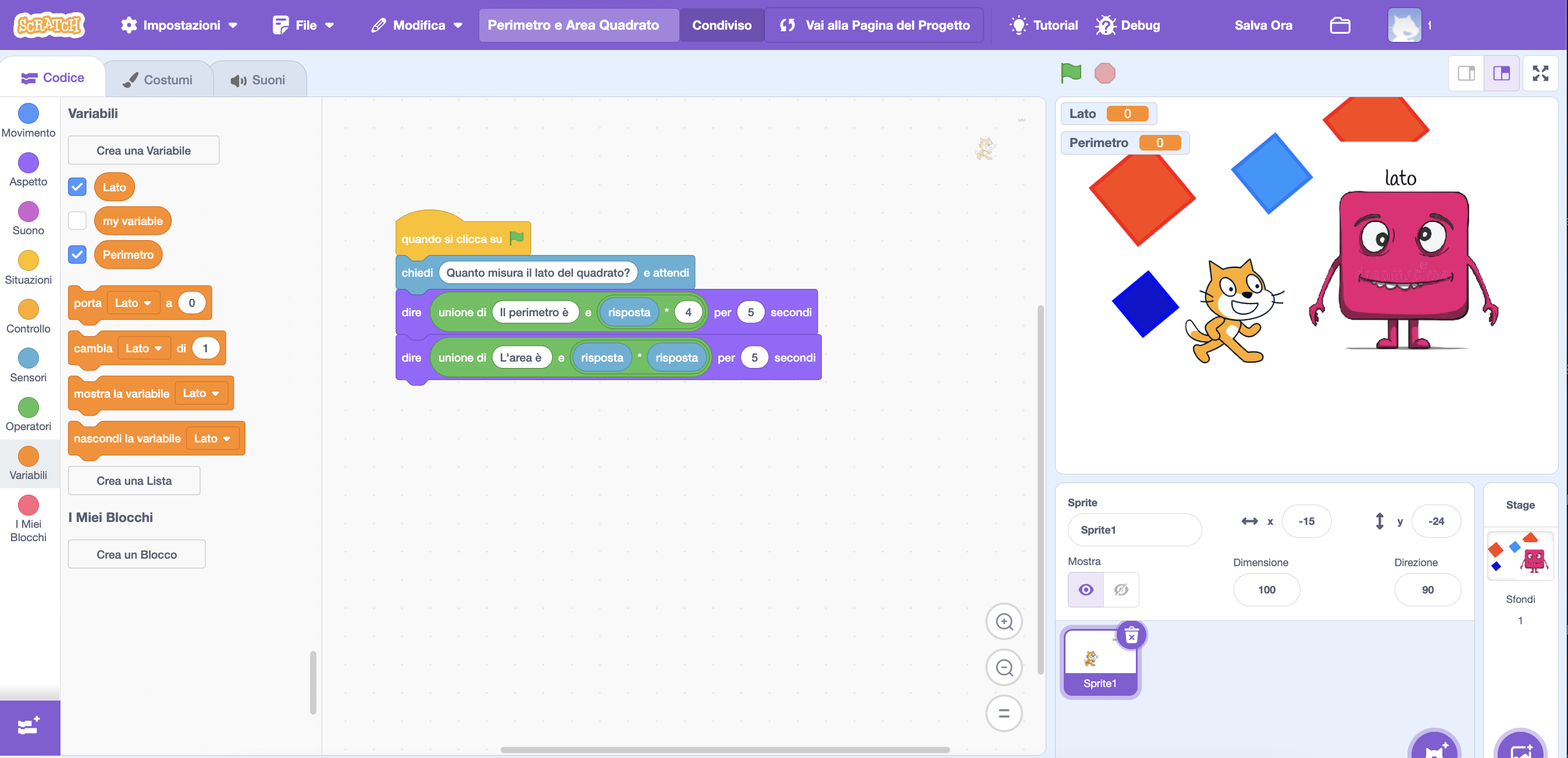Choose a new sprite button
Image resolution: width=1568 pixels, height=758 pixels.
click(x=1434, y=745)
